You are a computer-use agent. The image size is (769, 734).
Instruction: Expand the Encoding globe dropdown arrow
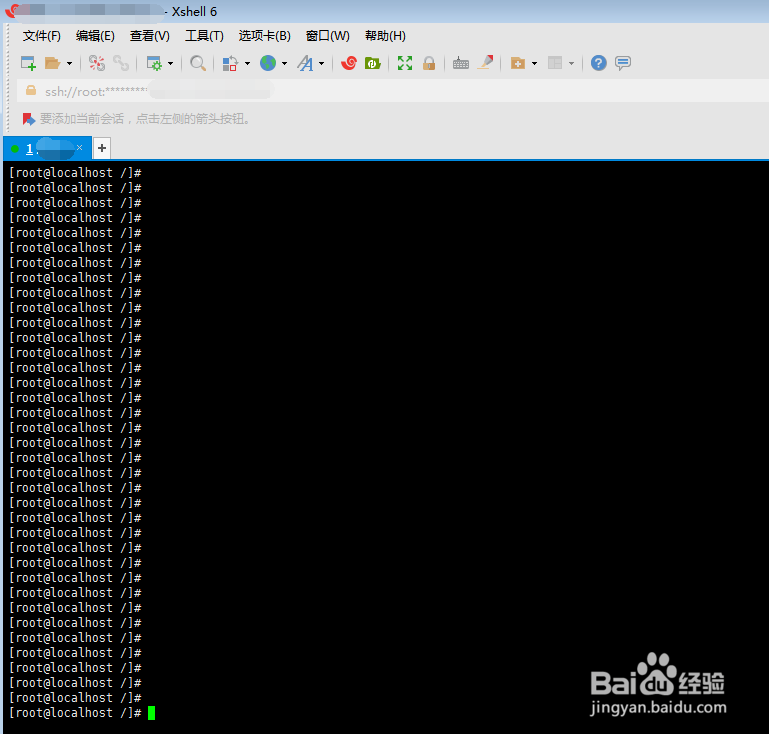[x=284, y=63]
